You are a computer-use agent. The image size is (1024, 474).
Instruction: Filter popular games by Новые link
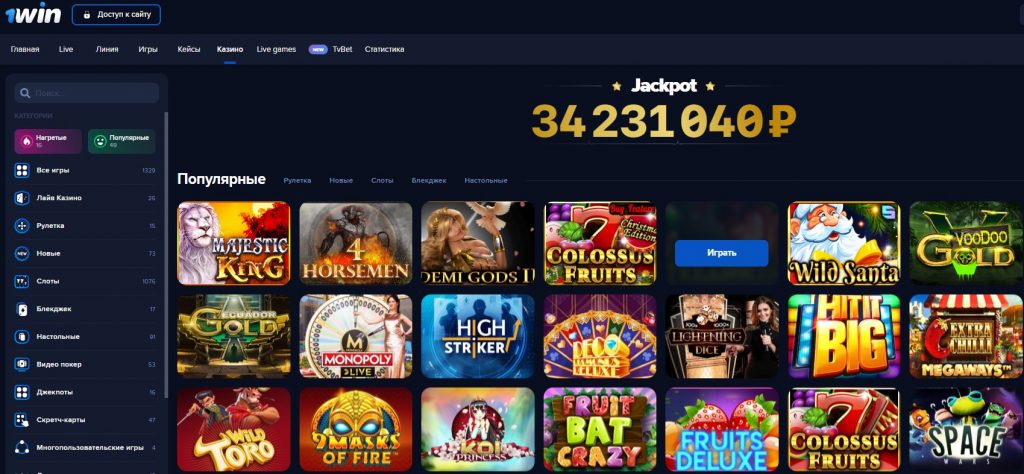[x=341, y=180]
